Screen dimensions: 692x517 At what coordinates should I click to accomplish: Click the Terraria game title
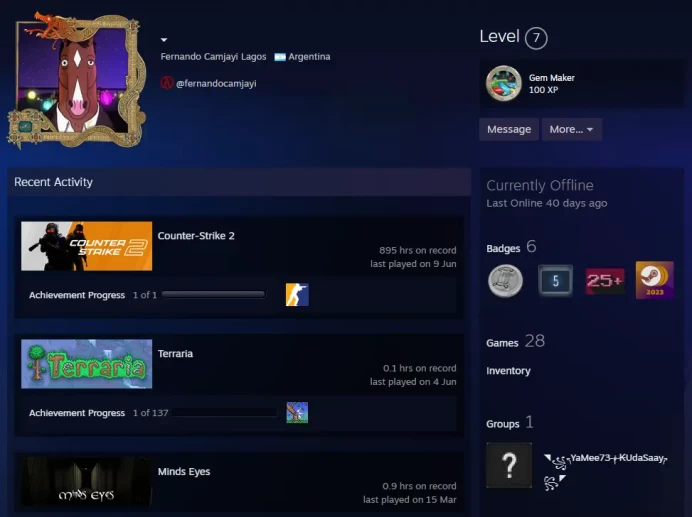(x=175, y=354)
